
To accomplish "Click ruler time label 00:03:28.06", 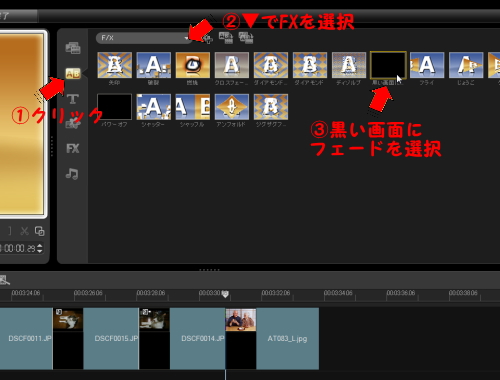I will pyautogui.click(x=151, y=293).
